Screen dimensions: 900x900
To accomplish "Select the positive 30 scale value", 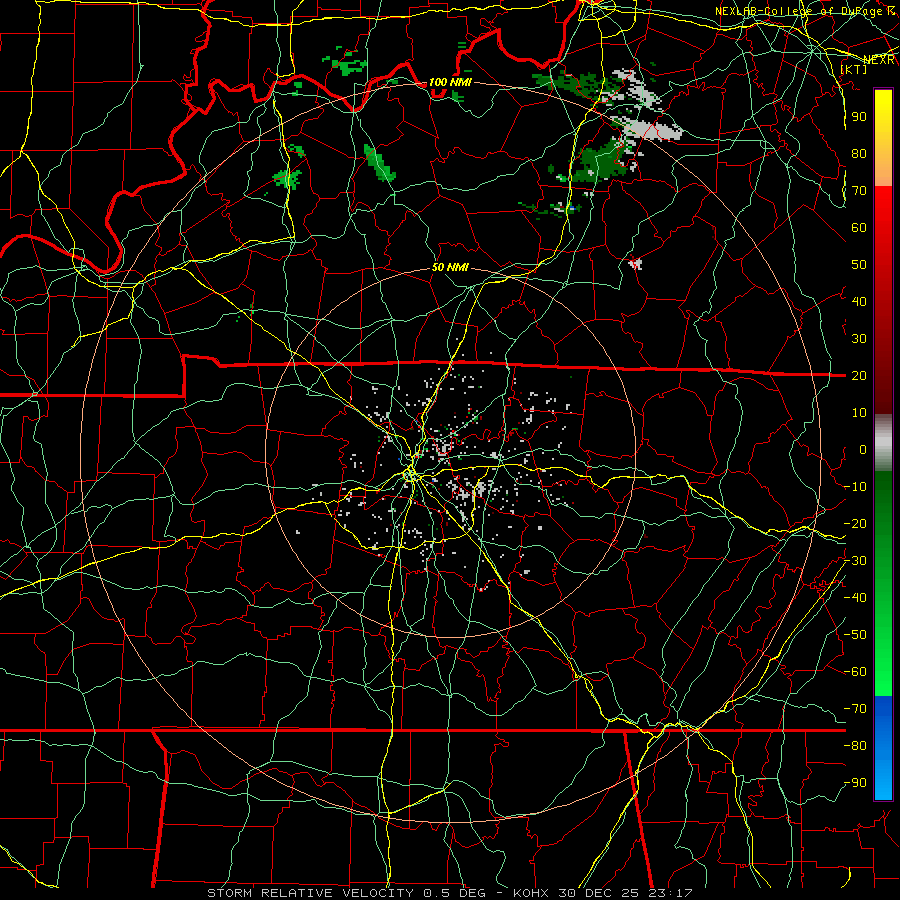I will click(859, 339).
